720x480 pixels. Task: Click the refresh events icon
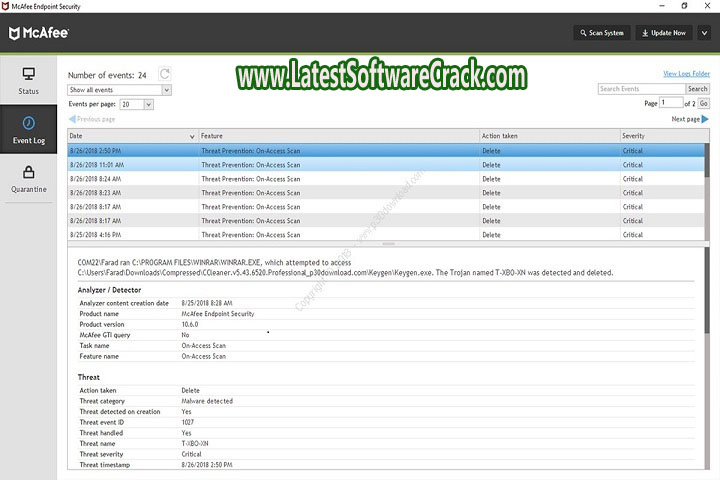[165, 74]
